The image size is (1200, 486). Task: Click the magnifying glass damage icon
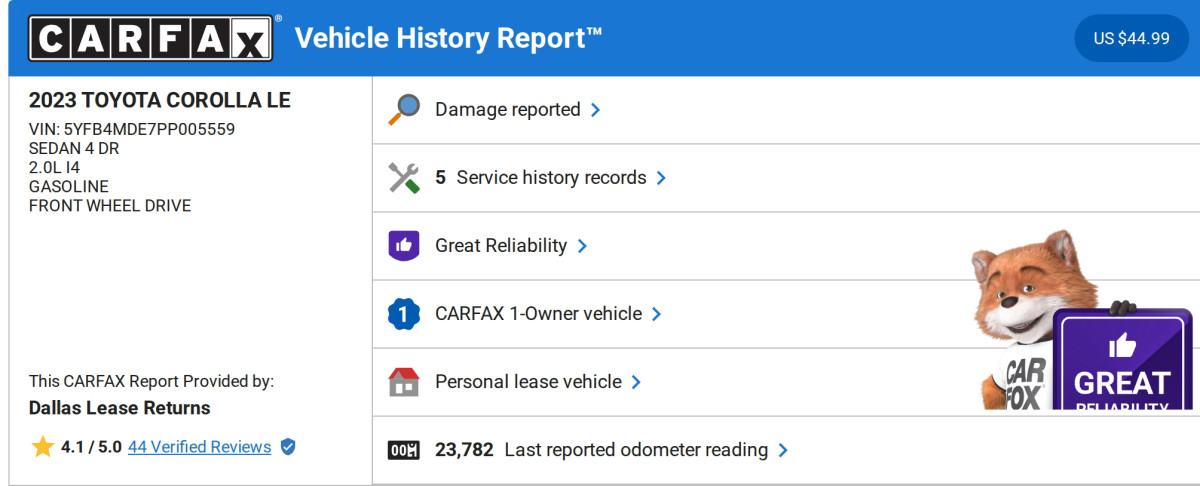click(403, 110)
